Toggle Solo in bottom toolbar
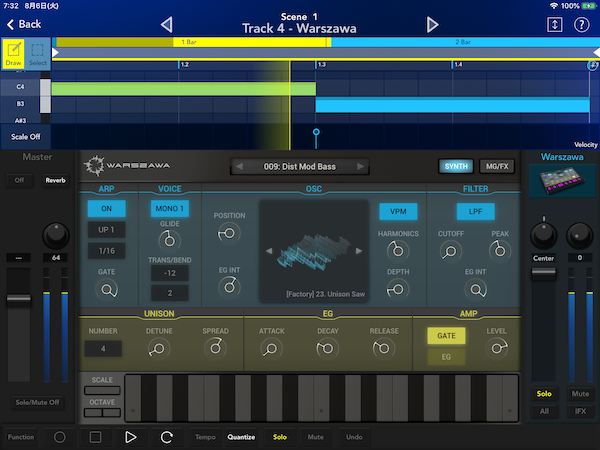 tap(280, 437)
